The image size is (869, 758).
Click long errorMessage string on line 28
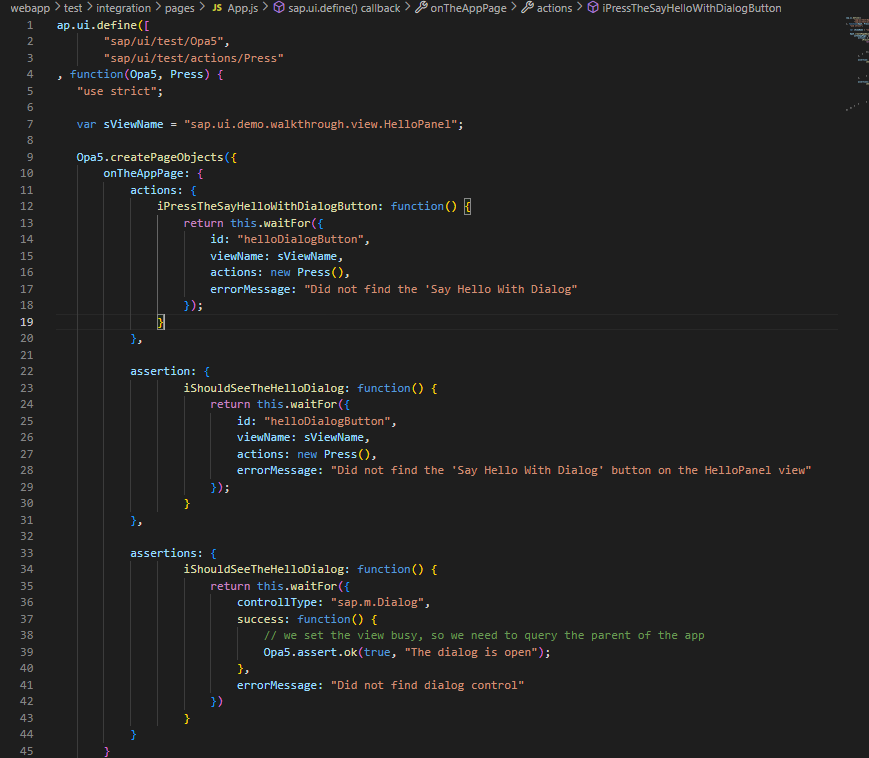(x=571, y=470)
